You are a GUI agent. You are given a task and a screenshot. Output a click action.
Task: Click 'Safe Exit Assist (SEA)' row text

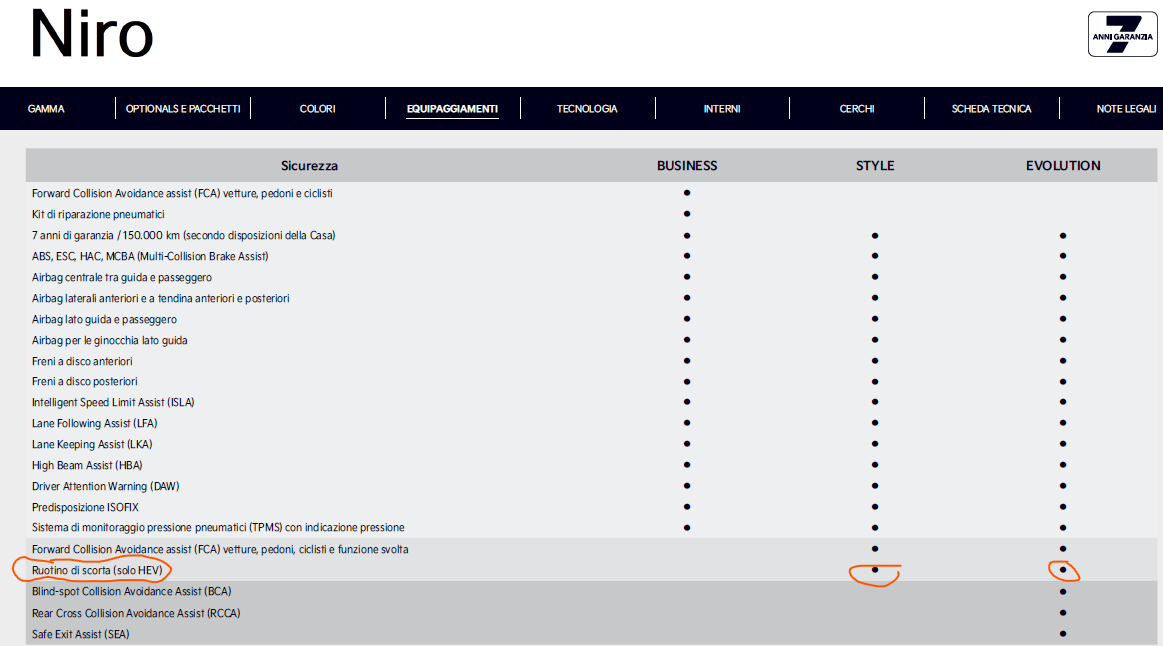tap(80, 634)
